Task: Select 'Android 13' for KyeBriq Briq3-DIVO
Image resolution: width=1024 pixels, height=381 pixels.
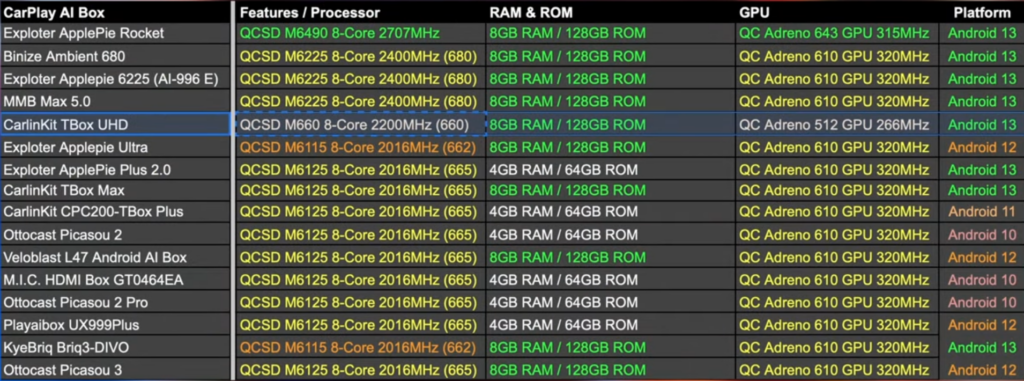Action: (982, 347)
